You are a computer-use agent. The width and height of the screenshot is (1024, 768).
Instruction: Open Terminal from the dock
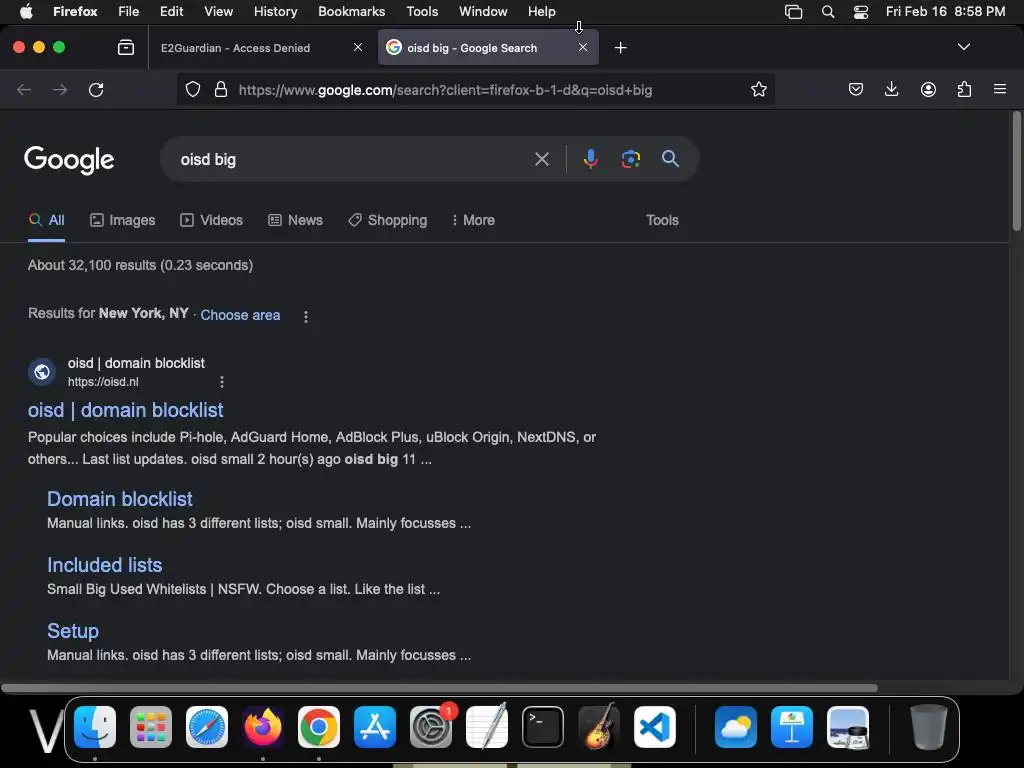tap(543, 727)
